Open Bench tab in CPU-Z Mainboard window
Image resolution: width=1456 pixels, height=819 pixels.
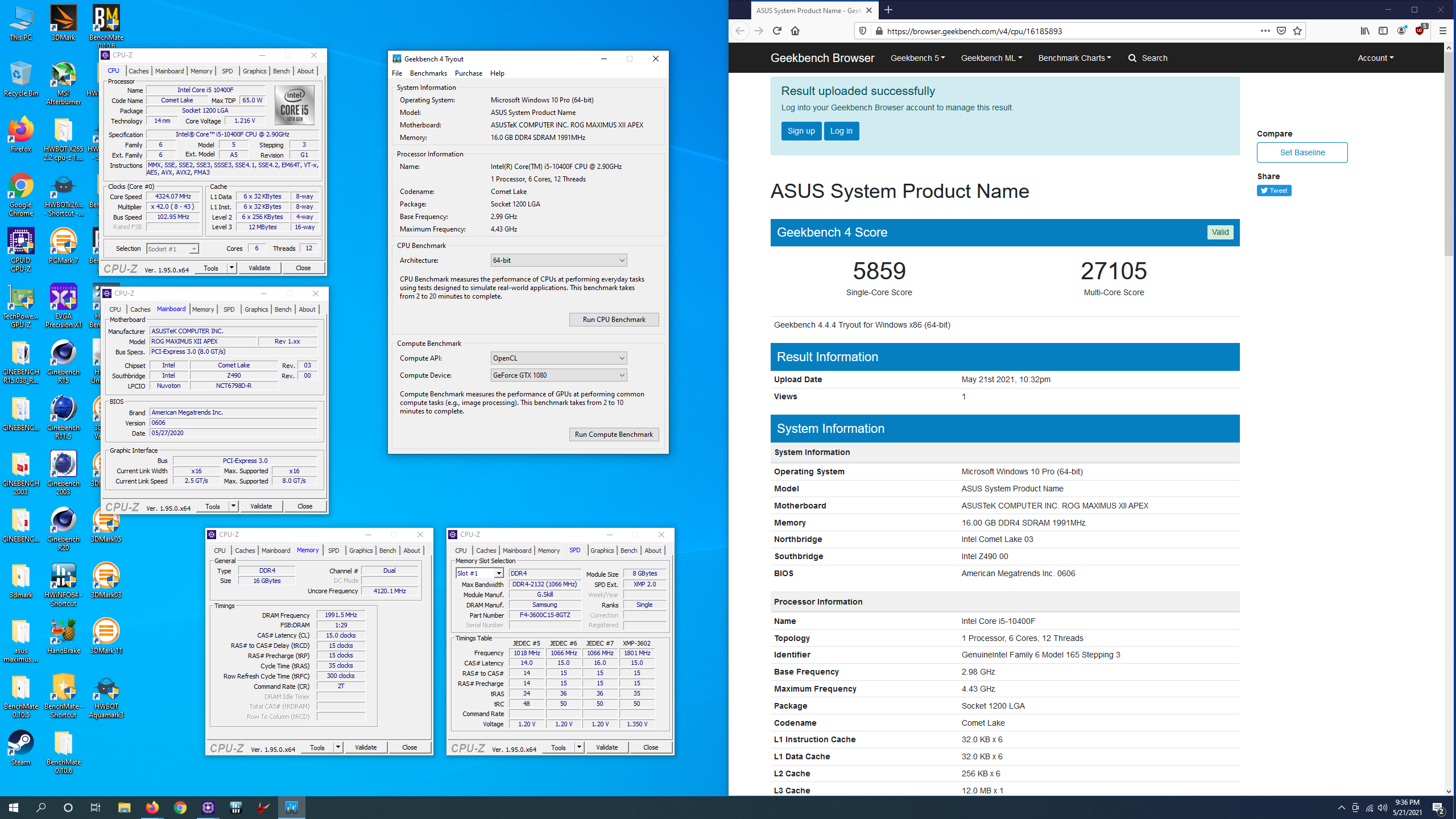(283, 309)
